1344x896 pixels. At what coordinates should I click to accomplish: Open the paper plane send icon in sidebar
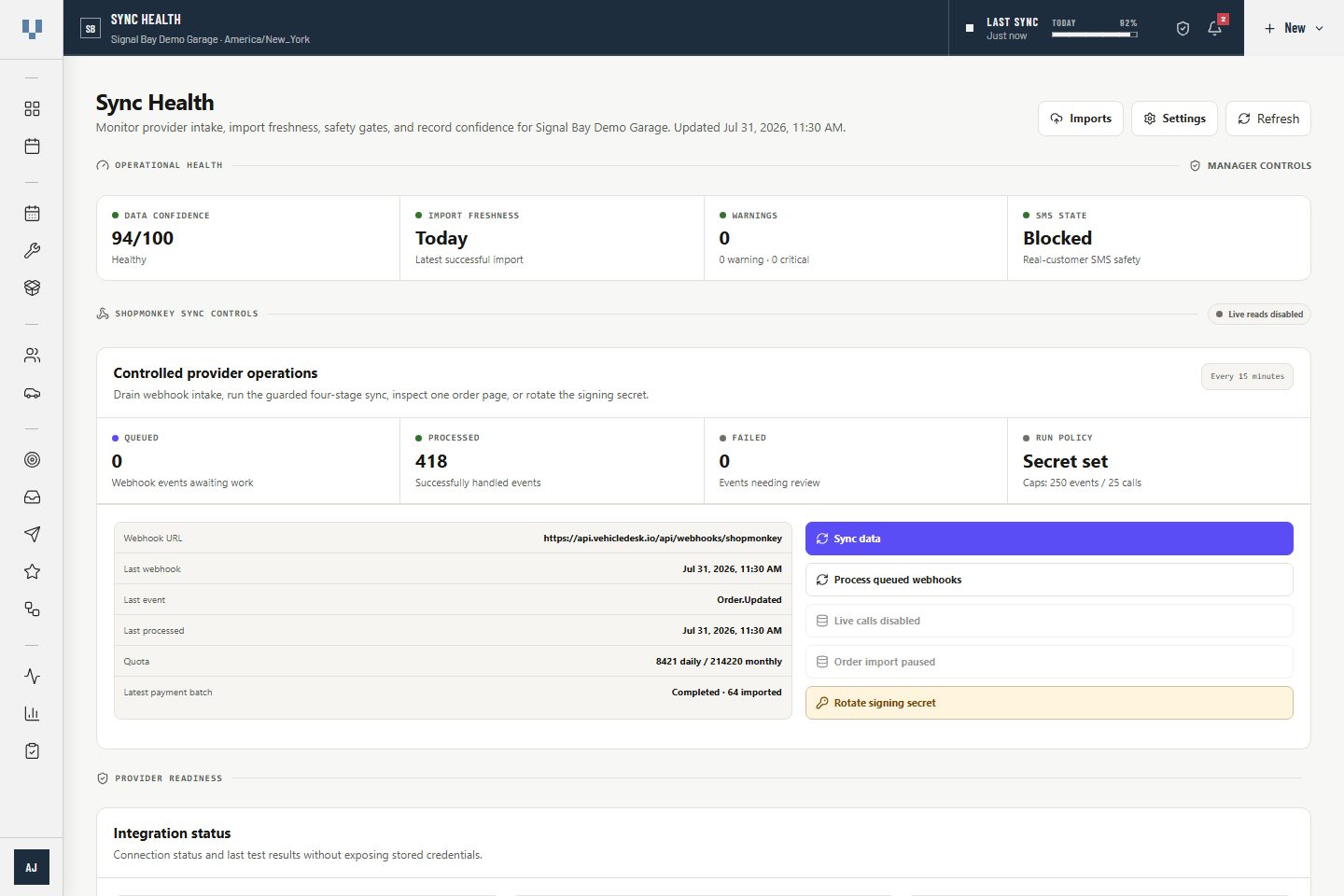click(32, 535)
